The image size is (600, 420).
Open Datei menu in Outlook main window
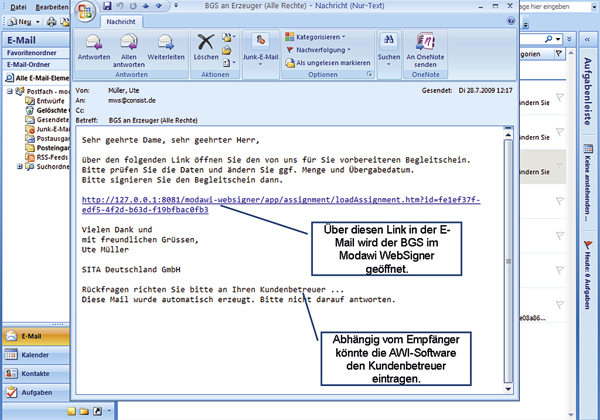coord(18,7)
